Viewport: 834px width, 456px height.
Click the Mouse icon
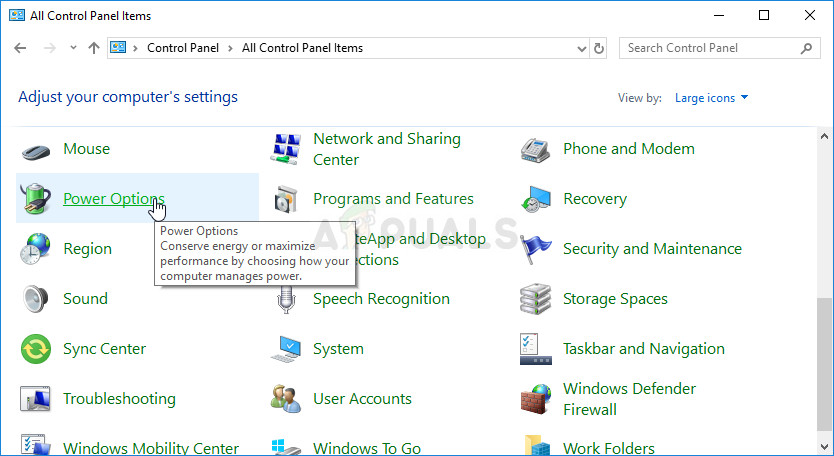36,149
